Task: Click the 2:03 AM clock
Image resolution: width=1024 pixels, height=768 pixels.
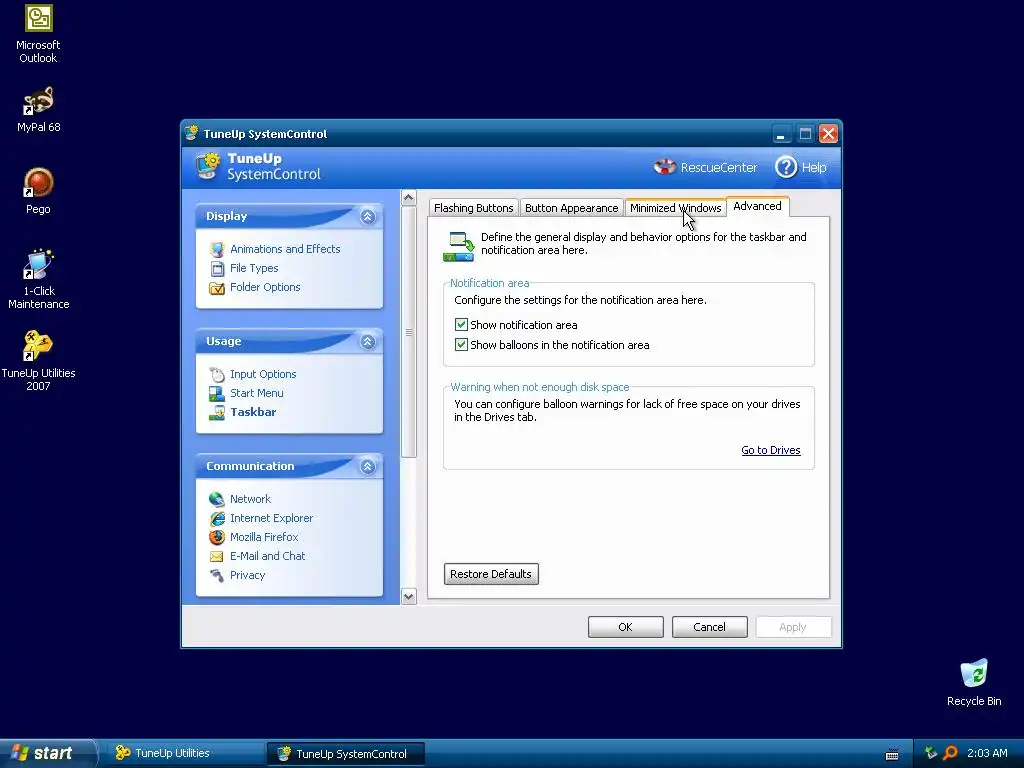Action: coord(987,753)
